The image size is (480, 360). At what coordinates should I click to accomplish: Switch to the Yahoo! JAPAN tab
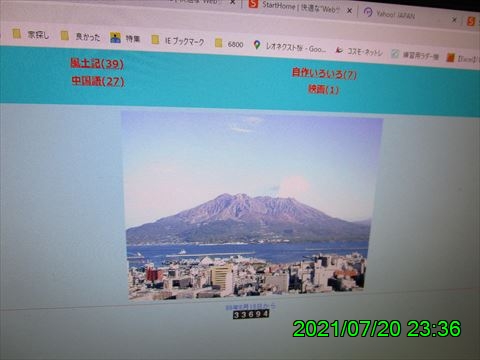pyautogui.click(x=389, y=14)
